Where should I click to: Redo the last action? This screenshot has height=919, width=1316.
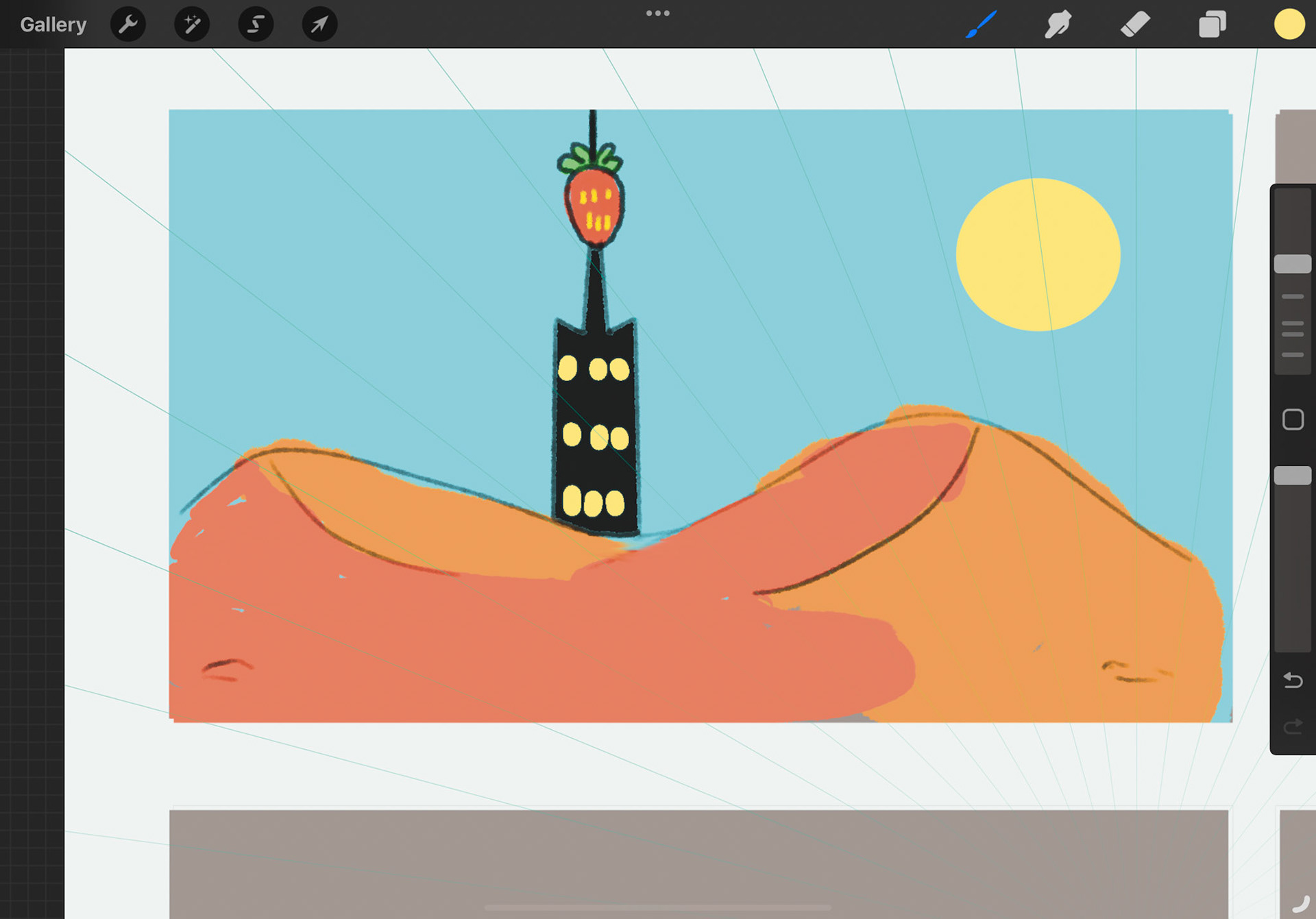click(1293, 726)
